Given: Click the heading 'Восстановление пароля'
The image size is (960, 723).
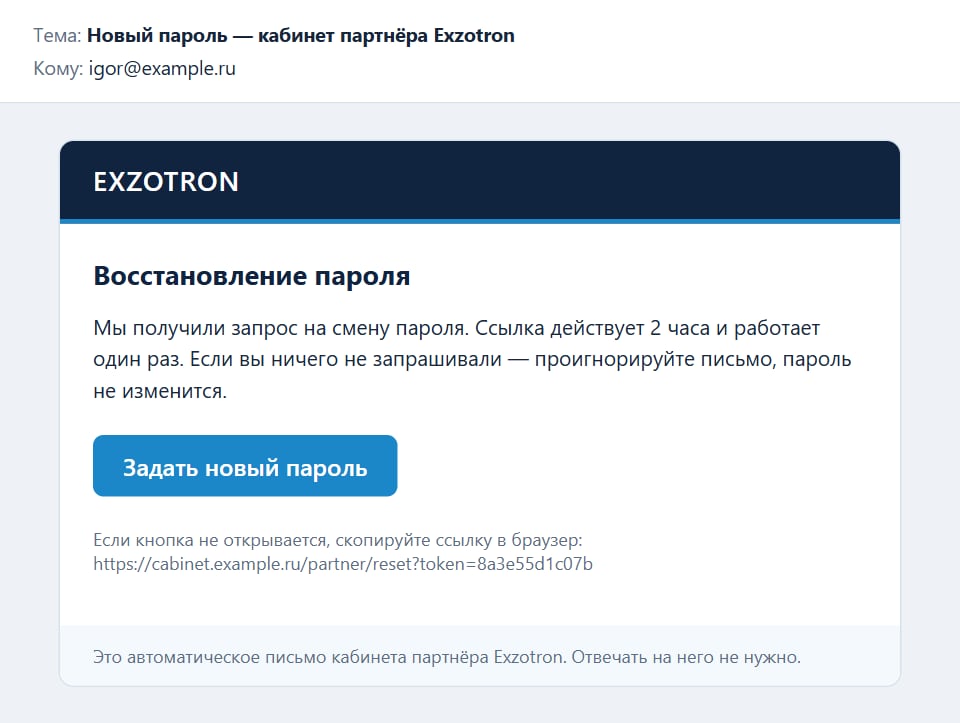Looking at the screenshot, I should click(252, 276).
